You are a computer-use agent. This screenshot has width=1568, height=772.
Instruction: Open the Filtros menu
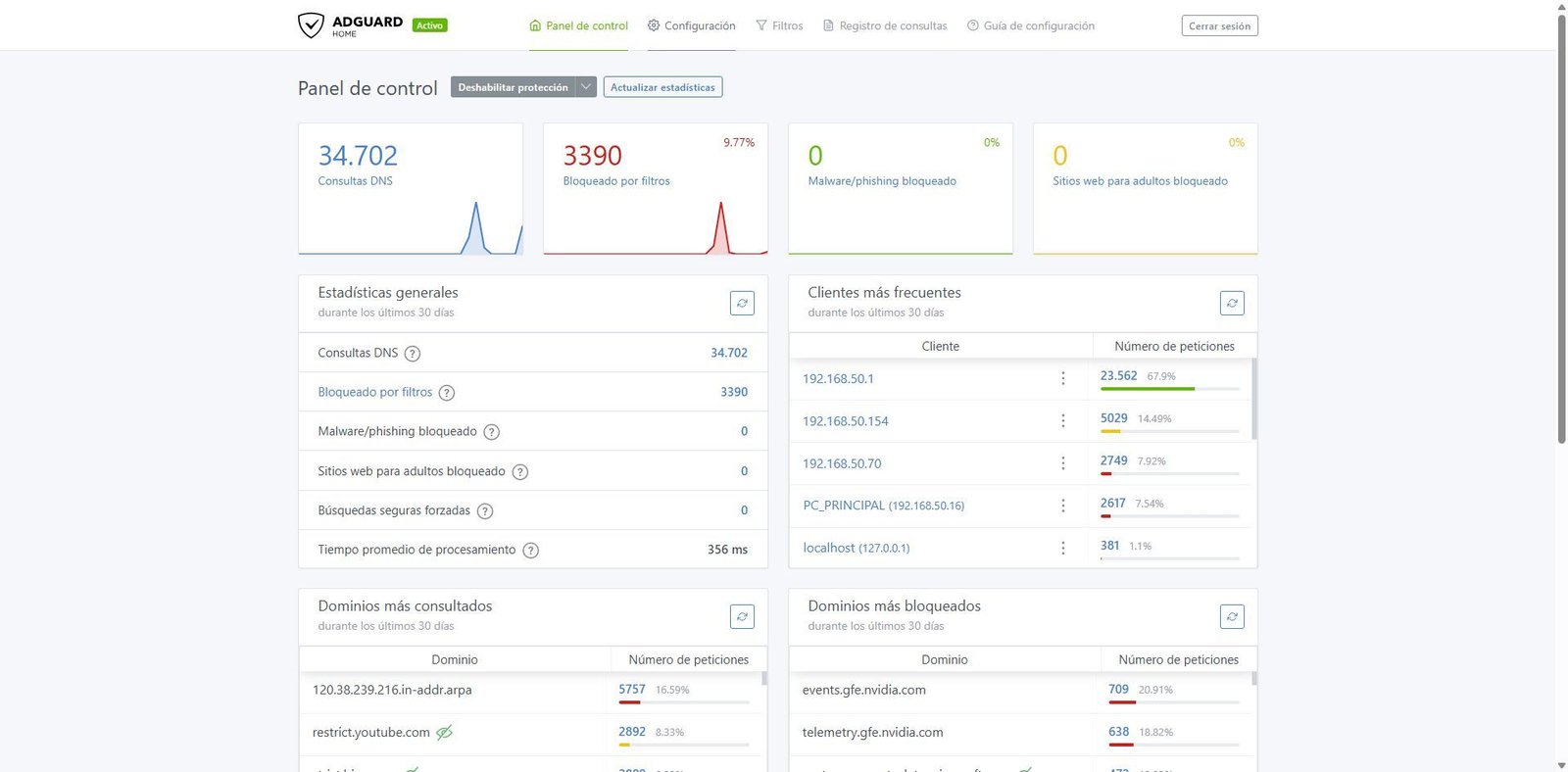tap(779, 25)
